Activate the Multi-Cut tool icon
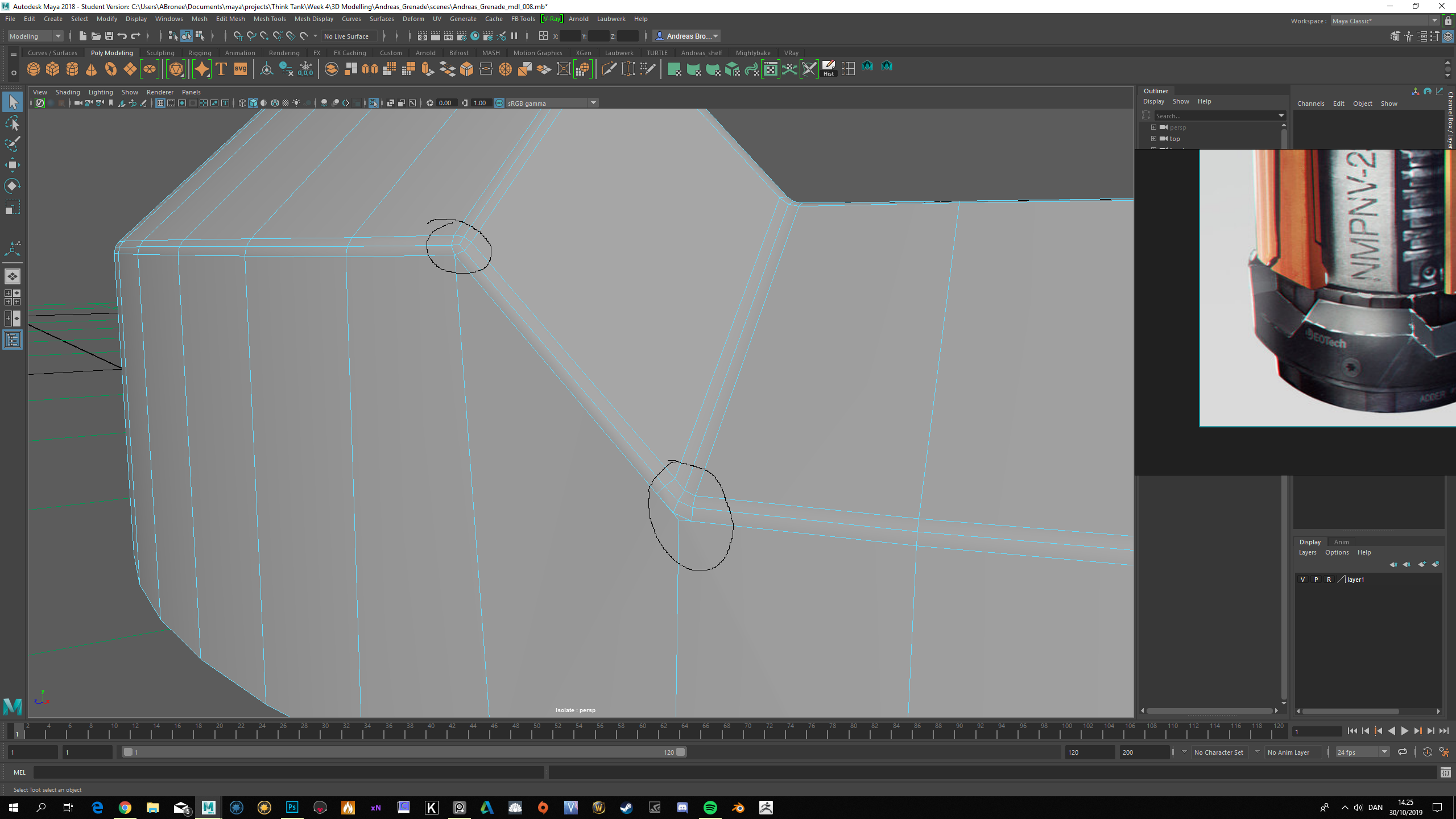Viewport: 1456px width, 819px height. click(x=609, y=69)
